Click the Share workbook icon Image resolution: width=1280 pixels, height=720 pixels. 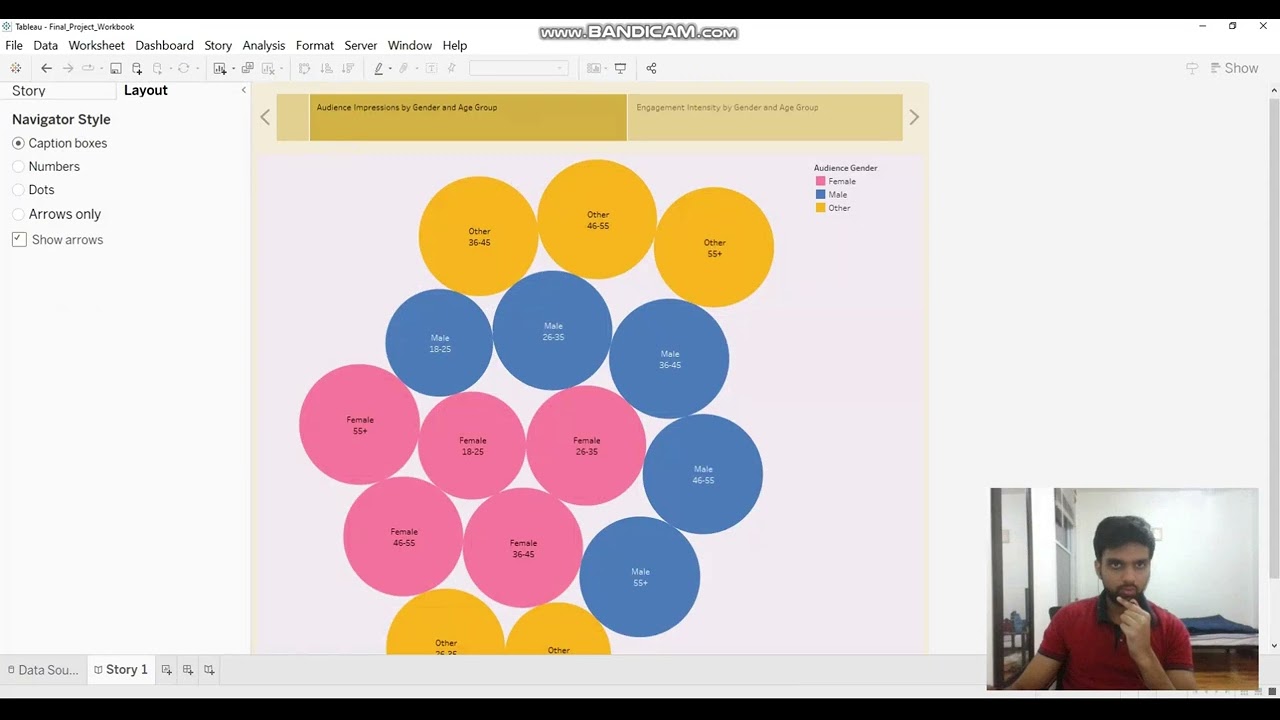tap(651, 68)
